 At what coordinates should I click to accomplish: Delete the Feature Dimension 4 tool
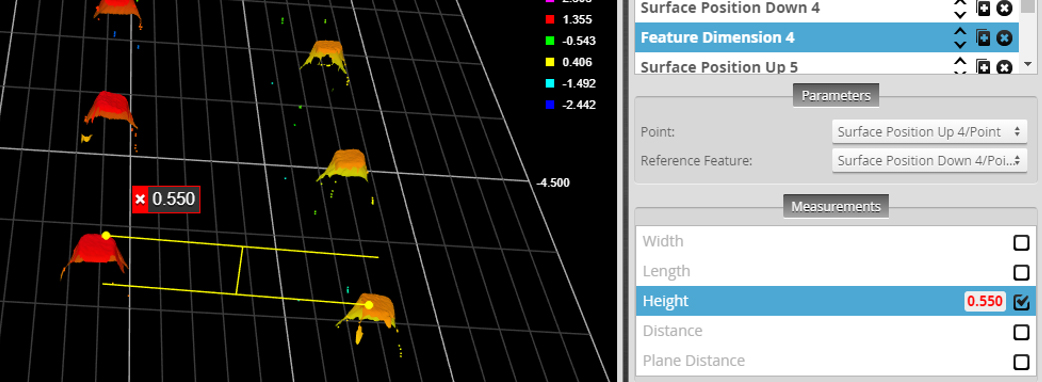1004,38
